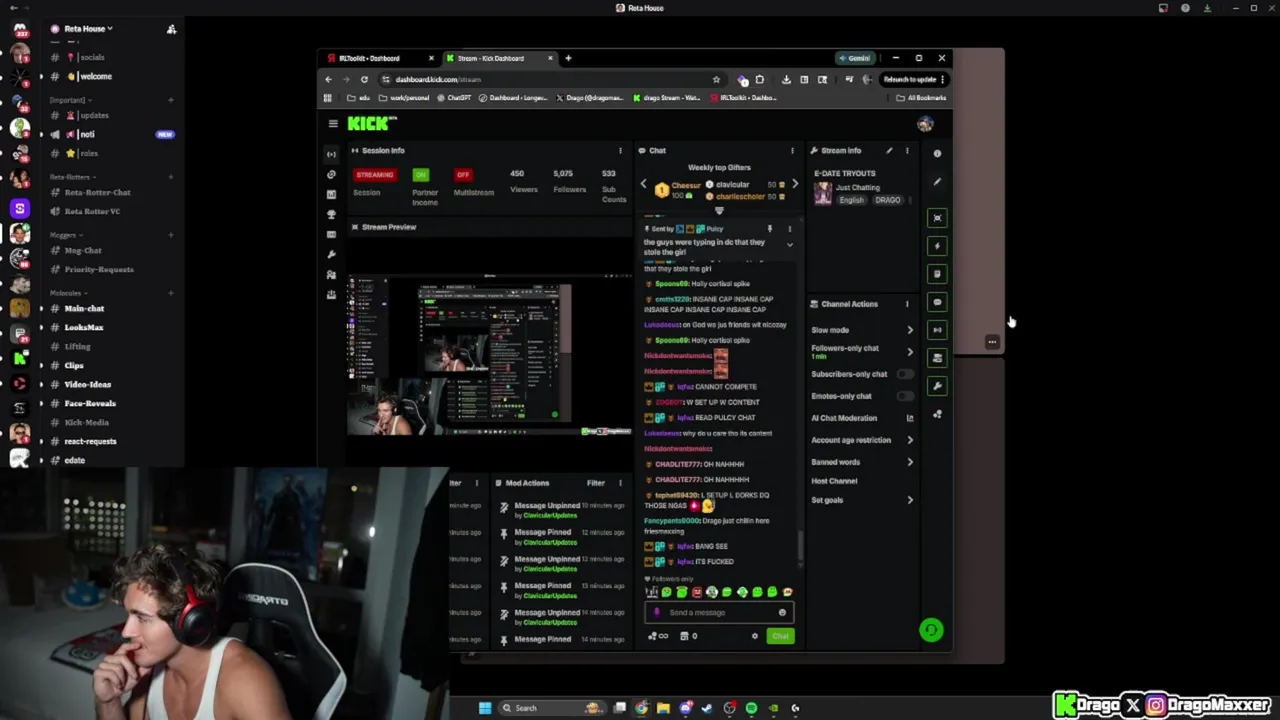
Task: Expand Slow mode settings
Action: pyautogui.click(x=910, y=330)
